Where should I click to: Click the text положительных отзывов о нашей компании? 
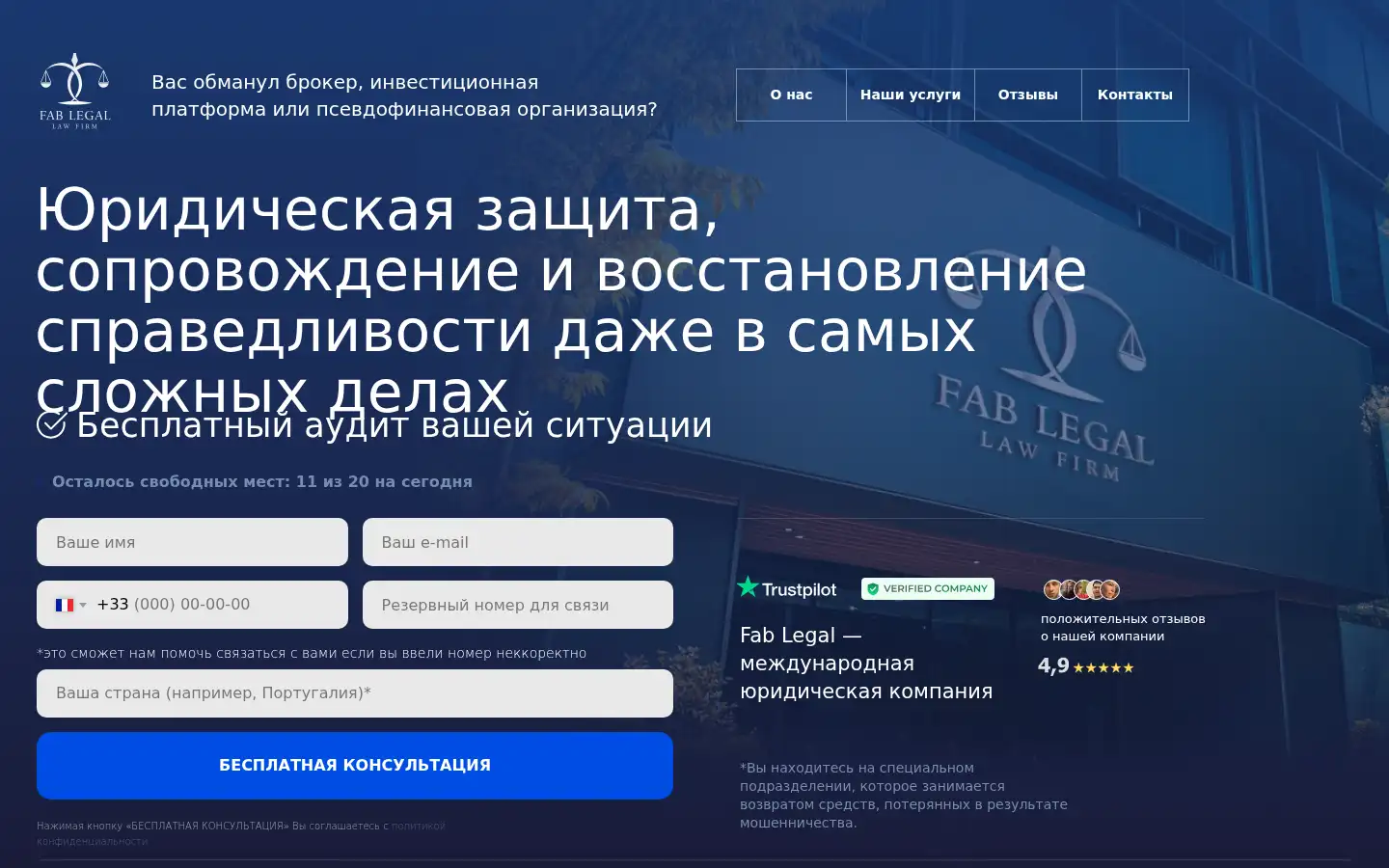pyautogui.click(x=1123, y=628)
